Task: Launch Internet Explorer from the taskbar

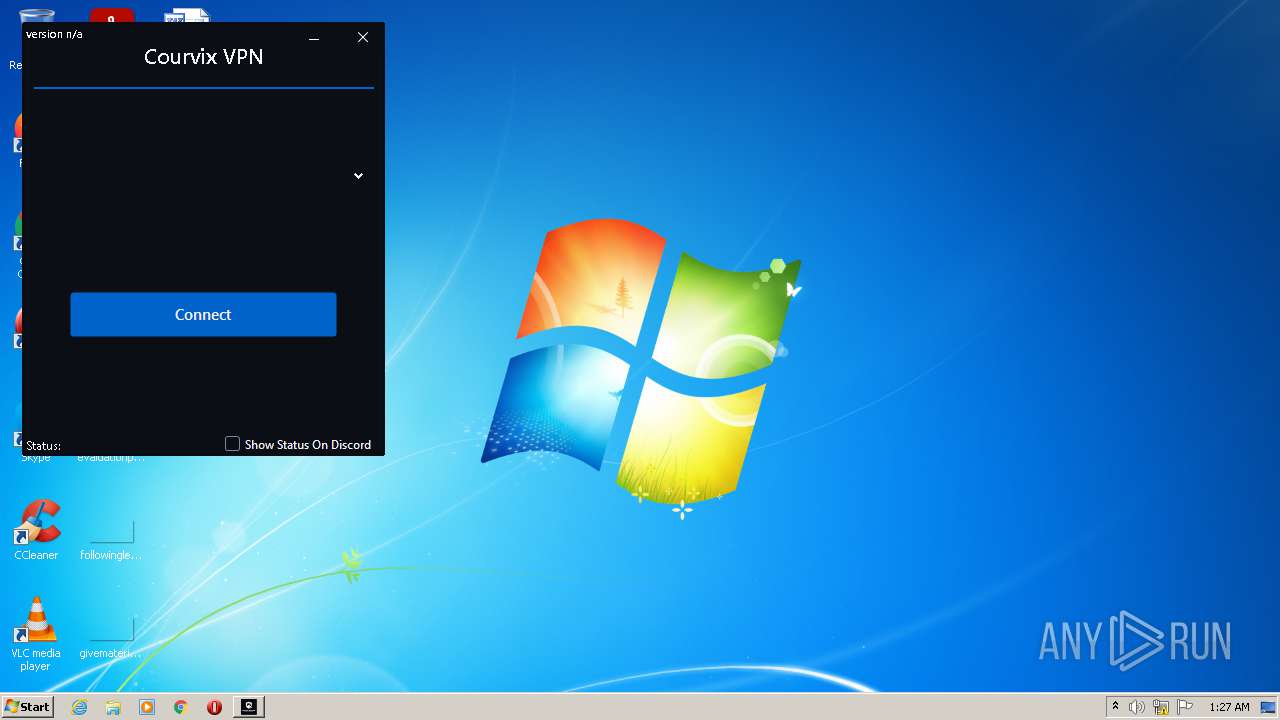Action: click(79, 707)
